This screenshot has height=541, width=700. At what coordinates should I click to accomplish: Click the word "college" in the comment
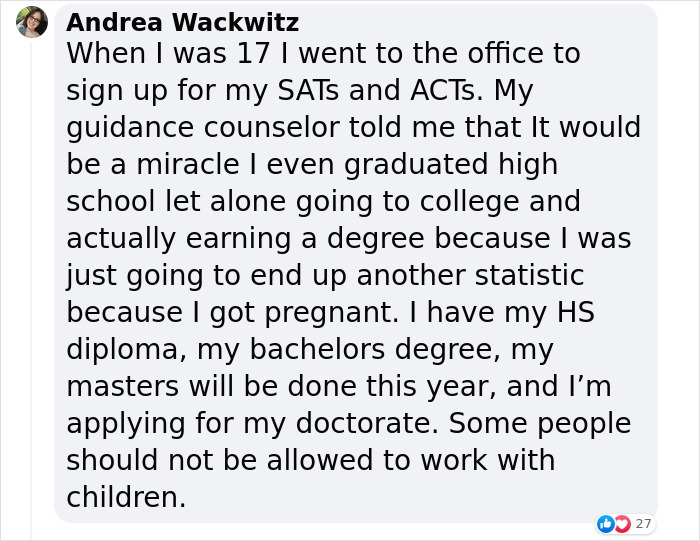(469, 203)
